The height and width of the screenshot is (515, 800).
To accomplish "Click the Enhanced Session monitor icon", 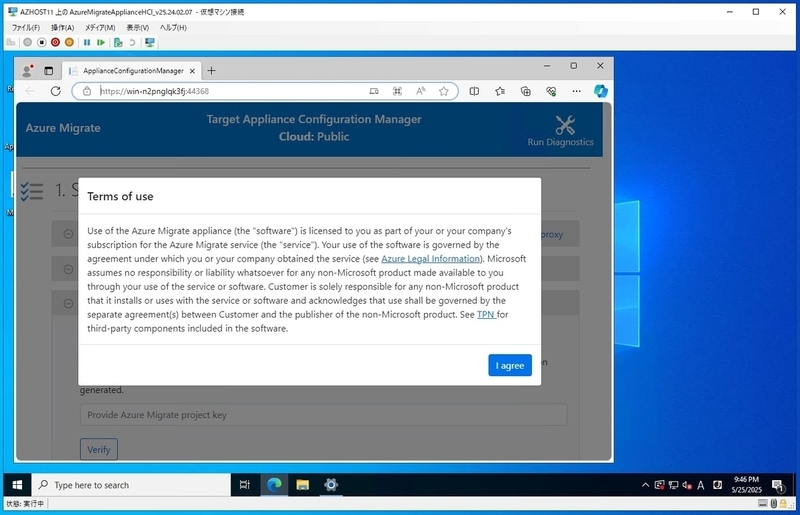I will (149, 42).
